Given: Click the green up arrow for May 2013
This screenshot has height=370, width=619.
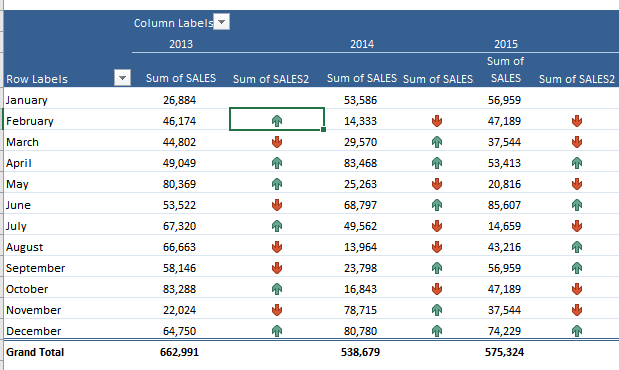Looking at the screenshot, I should pyautogui.click(x=277, y=184).
